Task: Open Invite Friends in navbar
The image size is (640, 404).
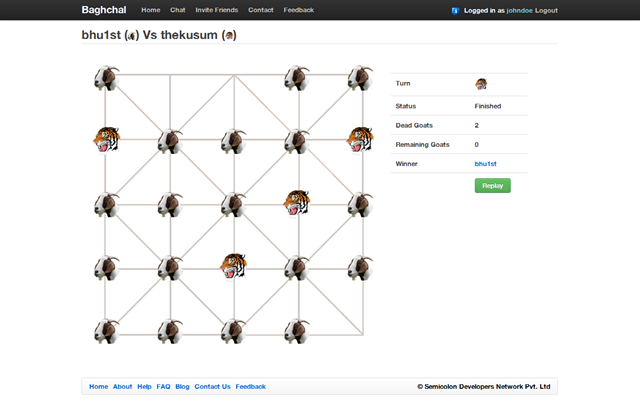Action: click(x=217, y=10)
